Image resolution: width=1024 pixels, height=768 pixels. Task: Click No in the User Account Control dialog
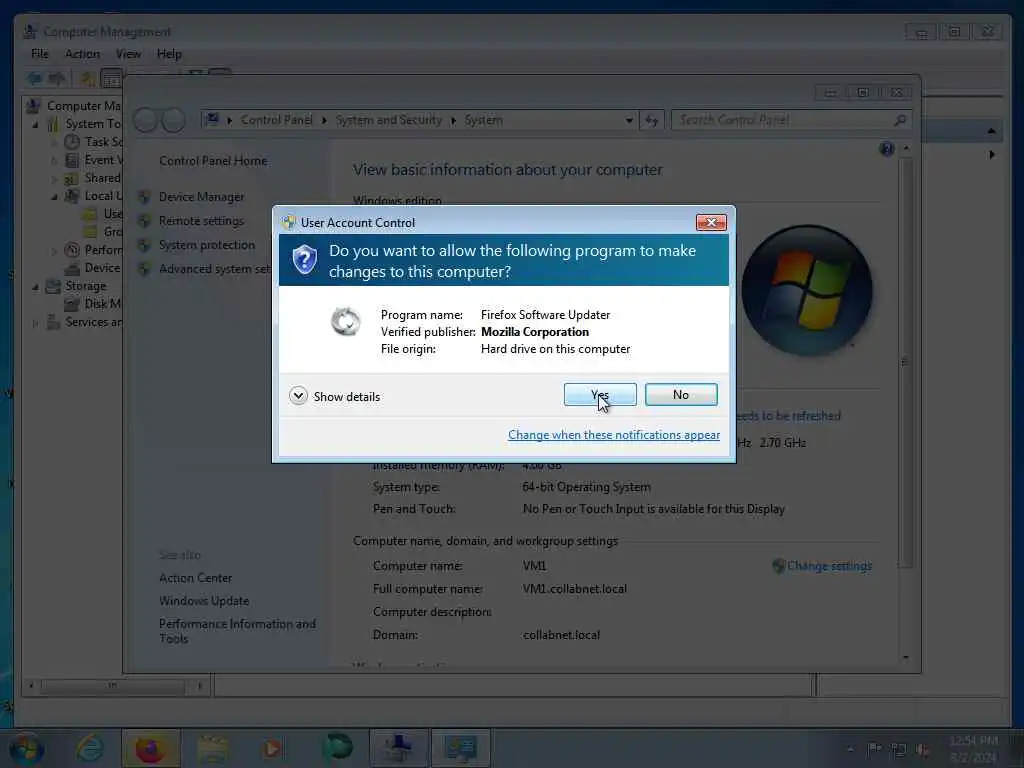(680, 394)
